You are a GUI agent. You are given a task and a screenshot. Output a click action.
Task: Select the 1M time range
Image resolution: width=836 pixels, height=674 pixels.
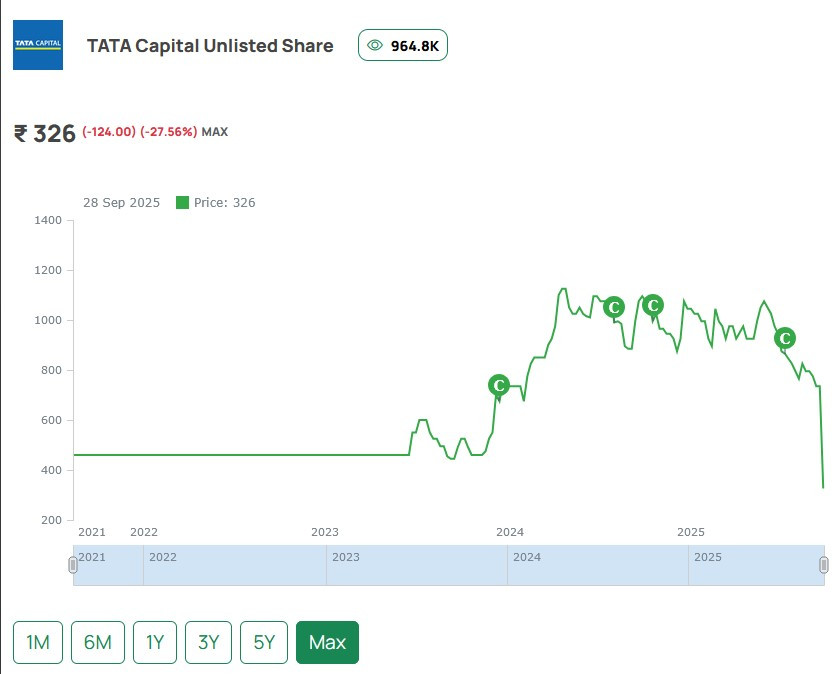pyautogui.click(x=38, y=642)
